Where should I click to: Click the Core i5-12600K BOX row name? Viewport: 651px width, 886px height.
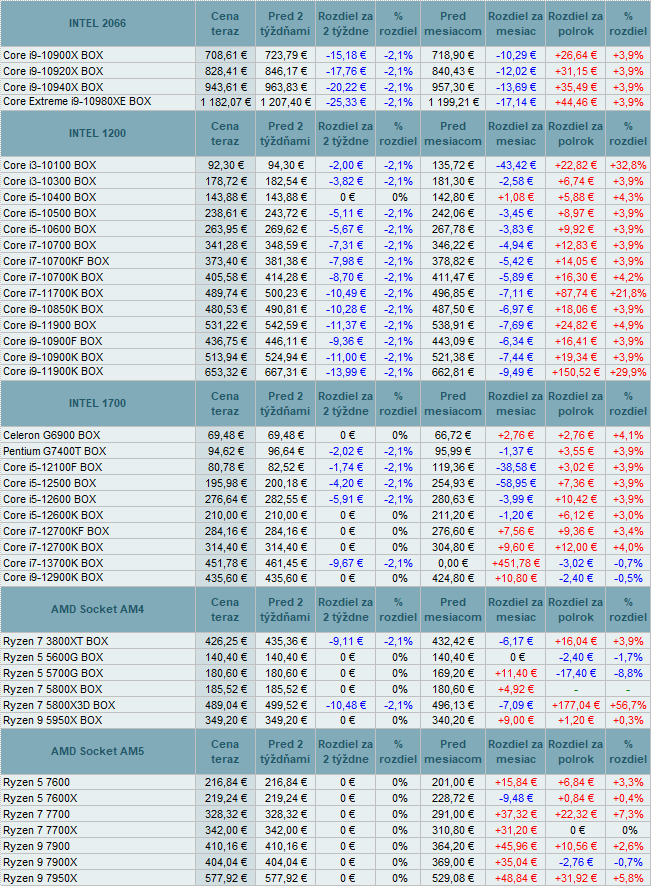pyautogui.click(x=53, y=515)
